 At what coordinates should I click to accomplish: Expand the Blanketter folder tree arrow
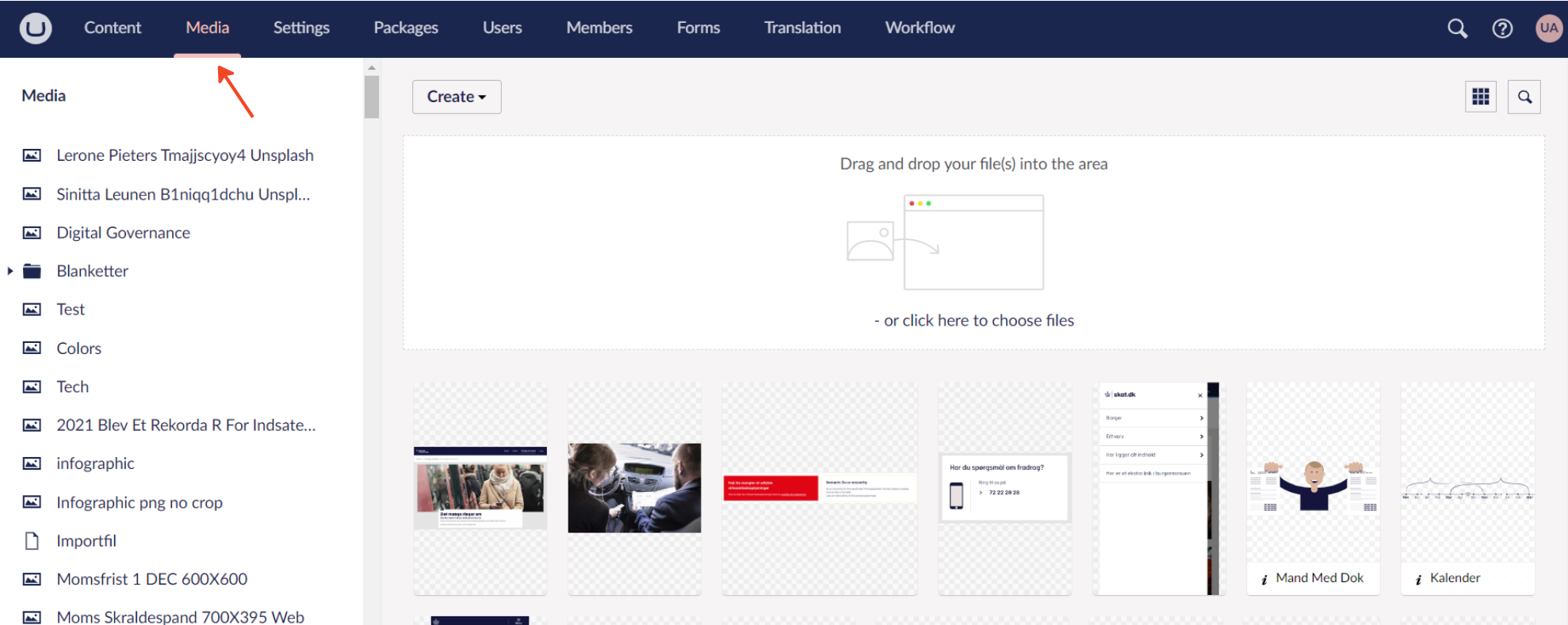[x=10, y=271]
